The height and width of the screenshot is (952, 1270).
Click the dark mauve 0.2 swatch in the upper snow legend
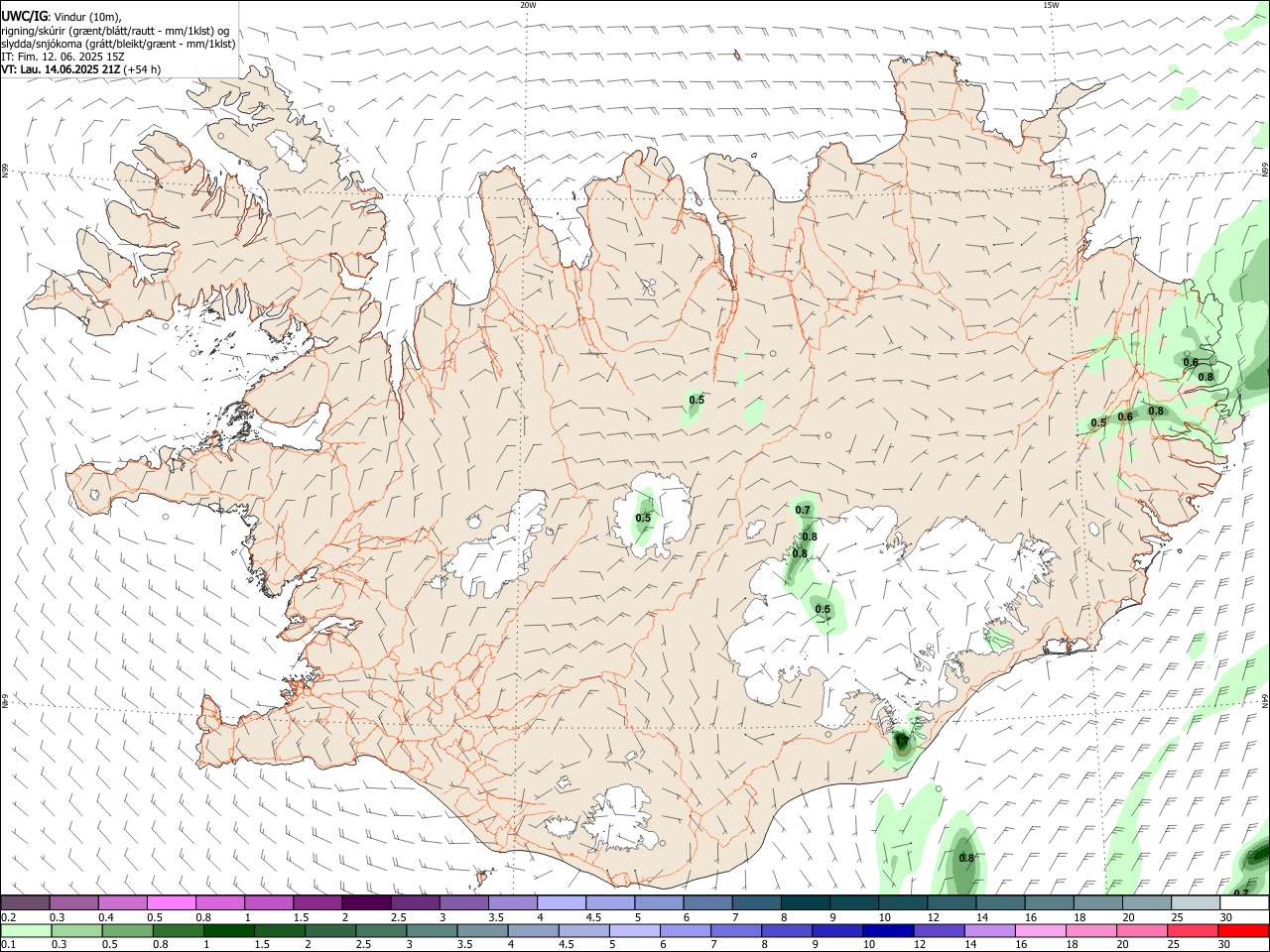[26, 902]
